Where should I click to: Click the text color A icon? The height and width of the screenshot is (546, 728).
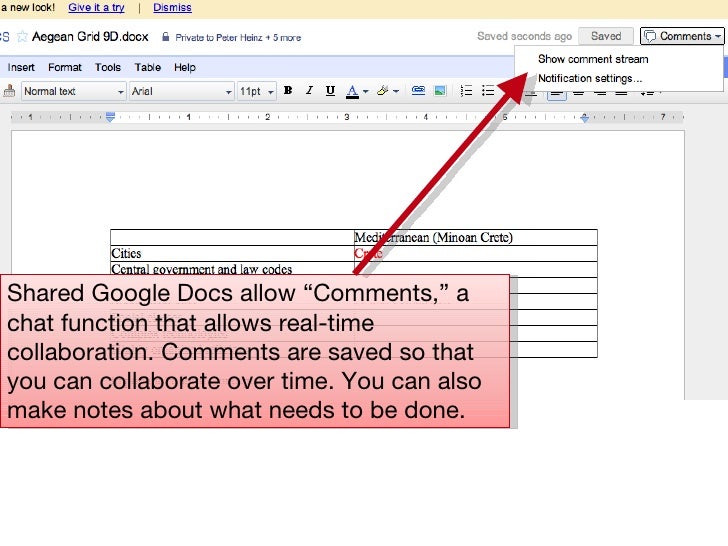pos(352,91)
